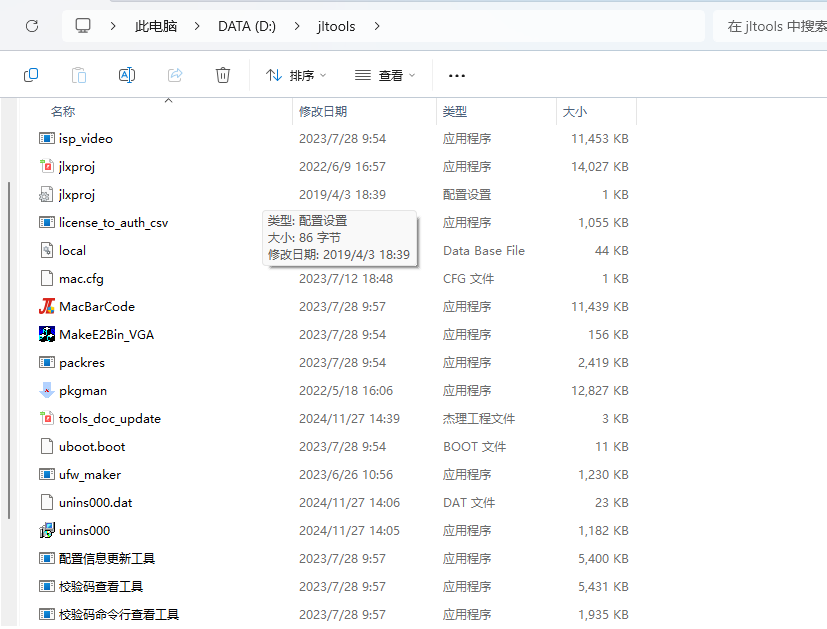827x629 pixels.
Task: Click the copy icon in toolbar
Action: tap(31, 75)
